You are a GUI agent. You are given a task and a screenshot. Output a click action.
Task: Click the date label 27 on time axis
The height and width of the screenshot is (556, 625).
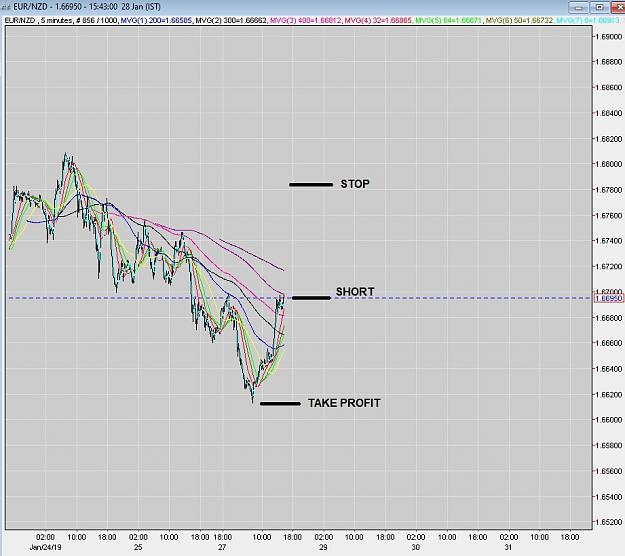[x=222, y=547]
